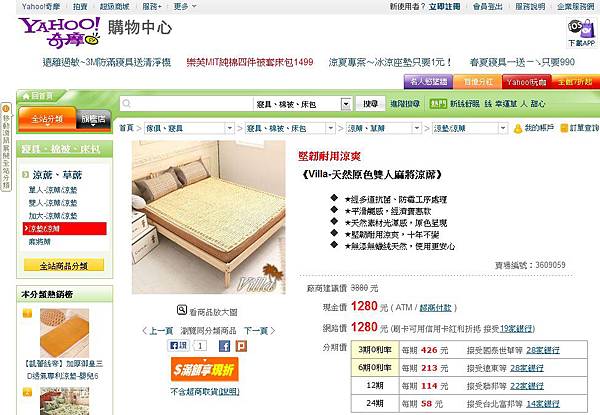
Task: Select the all-site categories tab
Action: click(x=47, y=119)
